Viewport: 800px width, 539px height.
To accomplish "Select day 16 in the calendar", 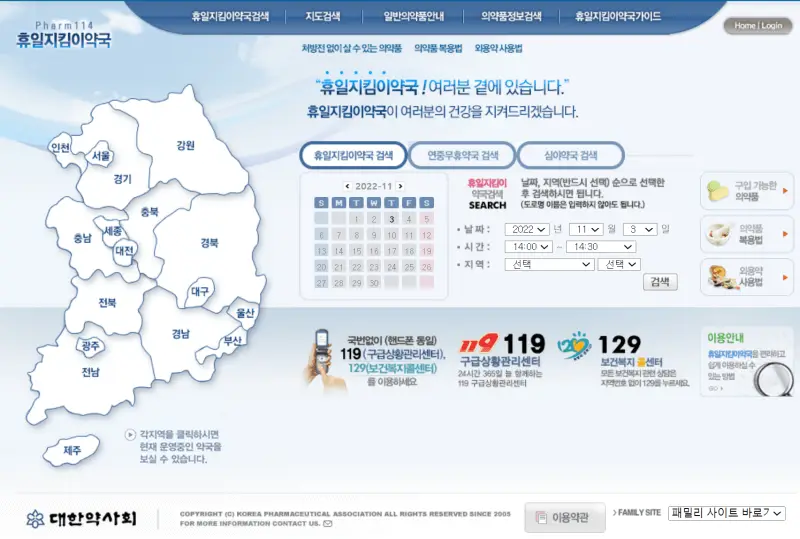I will [x=374, y=251].
